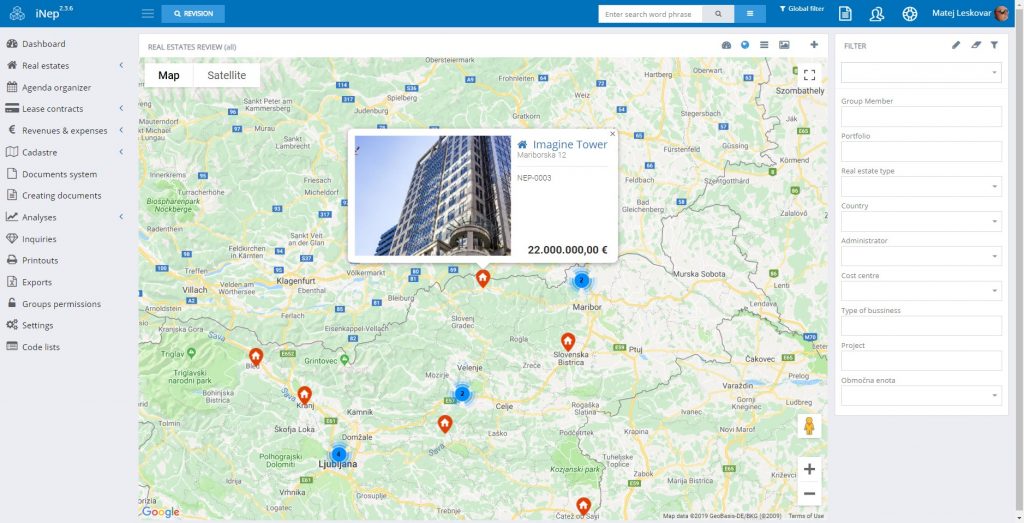The width and height of the screenshot is (1024, 523).
Task: Click the Street View pegman
Action: click(x=809, y=426)
